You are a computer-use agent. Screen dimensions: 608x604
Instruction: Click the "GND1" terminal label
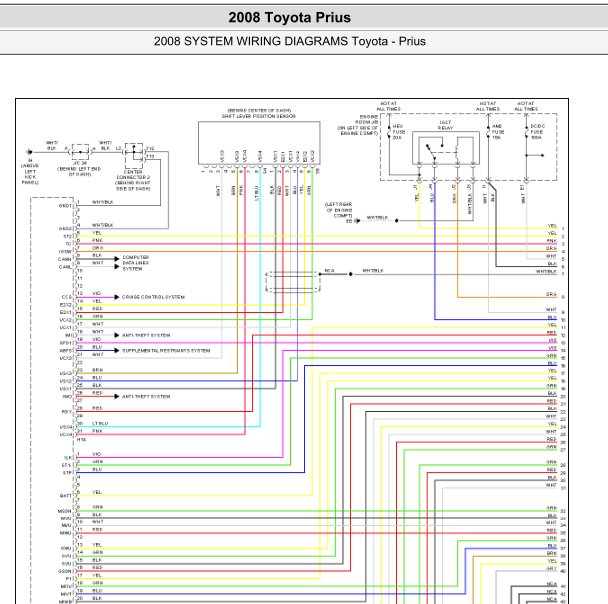[65, 206]
